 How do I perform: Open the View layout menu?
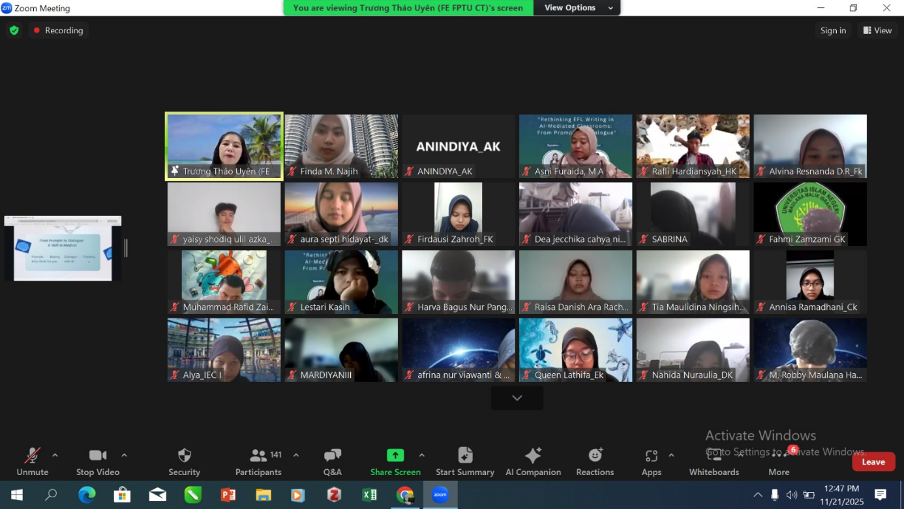pyautogui.click(x=877, y=30)
